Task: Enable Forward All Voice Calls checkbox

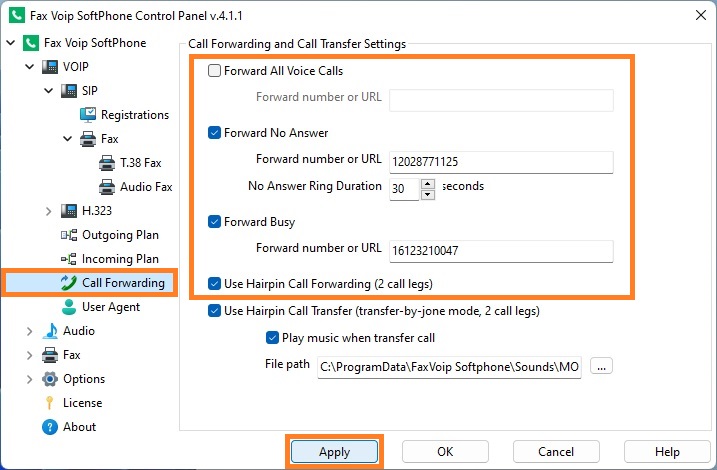Action: pyautogui.click(x=214, y=71)
